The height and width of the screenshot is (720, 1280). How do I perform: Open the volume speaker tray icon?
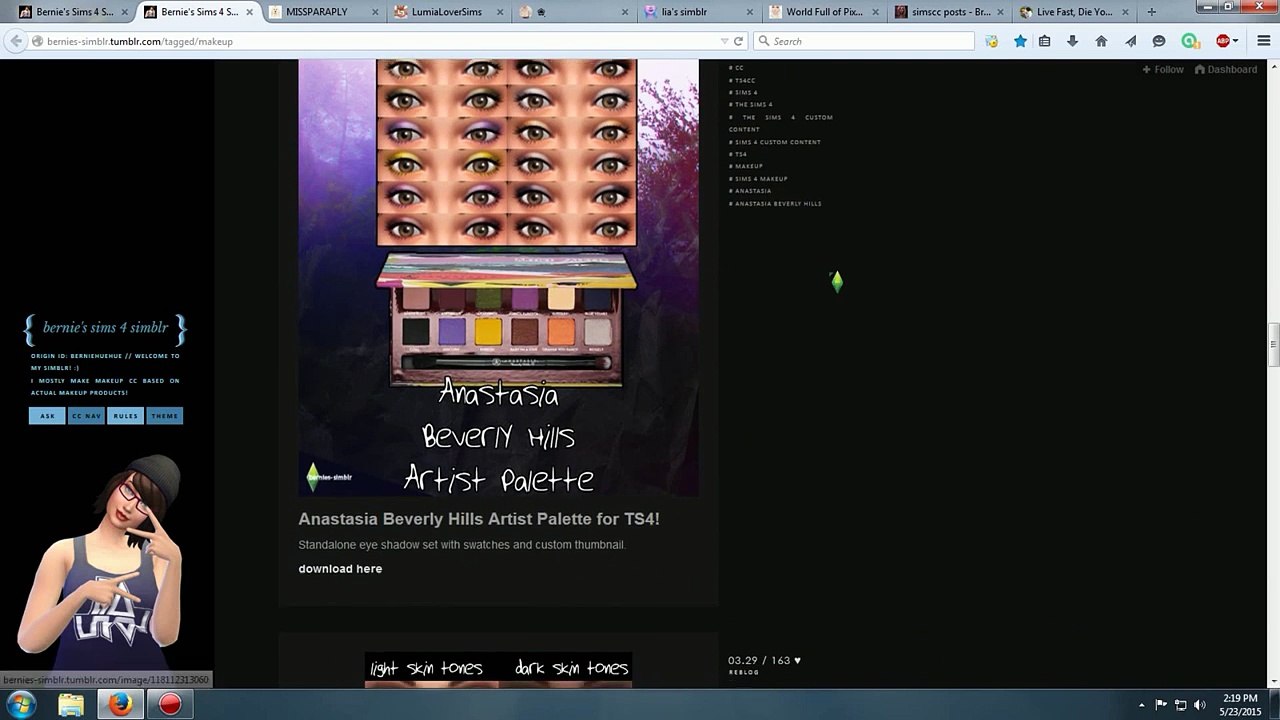point(1199,705)
